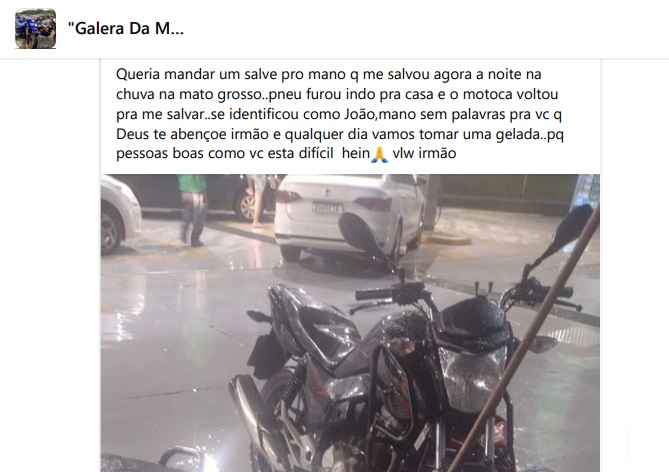This screenshot has width=669, height=472.
Task: Click the black helmet on the handlebars
Action: point(476,318)
